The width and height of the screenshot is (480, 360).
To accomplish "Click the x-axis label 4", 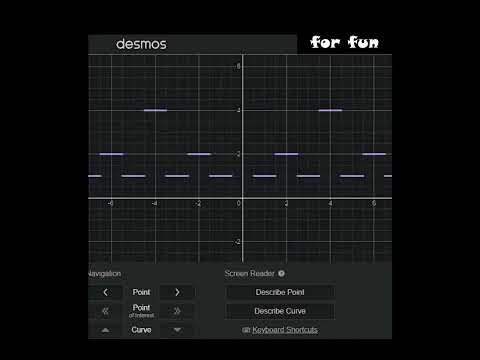I will [330, 204].
